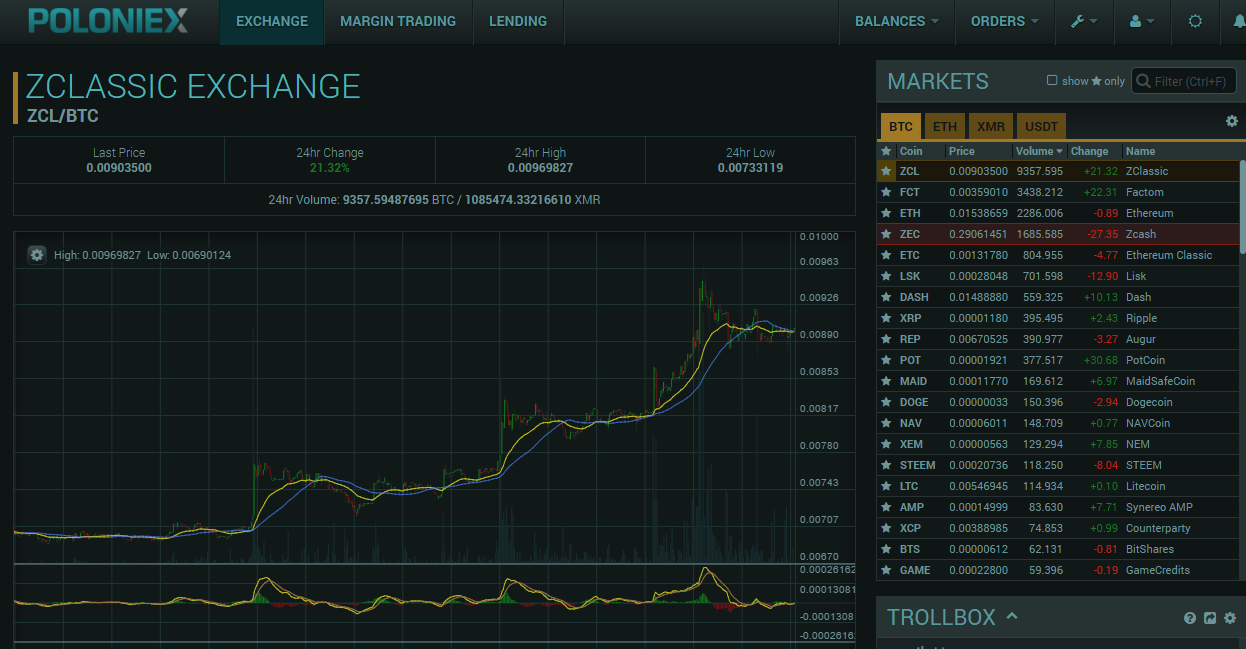This screenshot has width=1246, height=649.
Task: Open the Orders dropdown menu
Action: [x=1005, y=21]
